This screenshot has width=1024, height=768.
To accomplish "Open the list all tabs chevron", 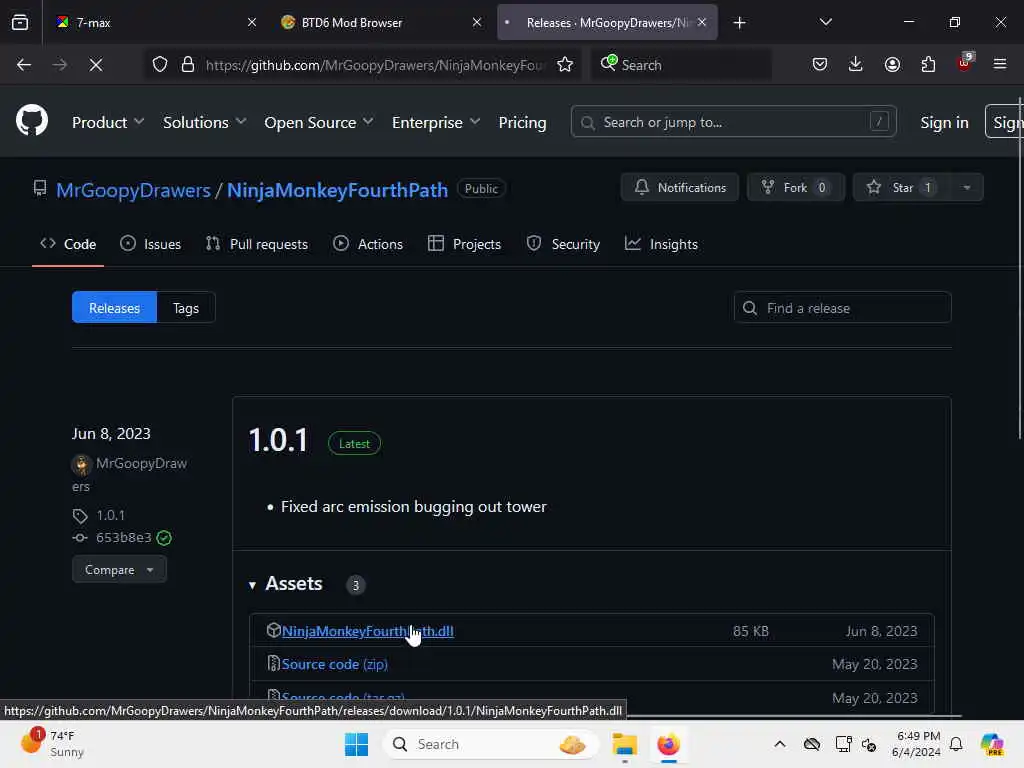I will tap(825, 22).
